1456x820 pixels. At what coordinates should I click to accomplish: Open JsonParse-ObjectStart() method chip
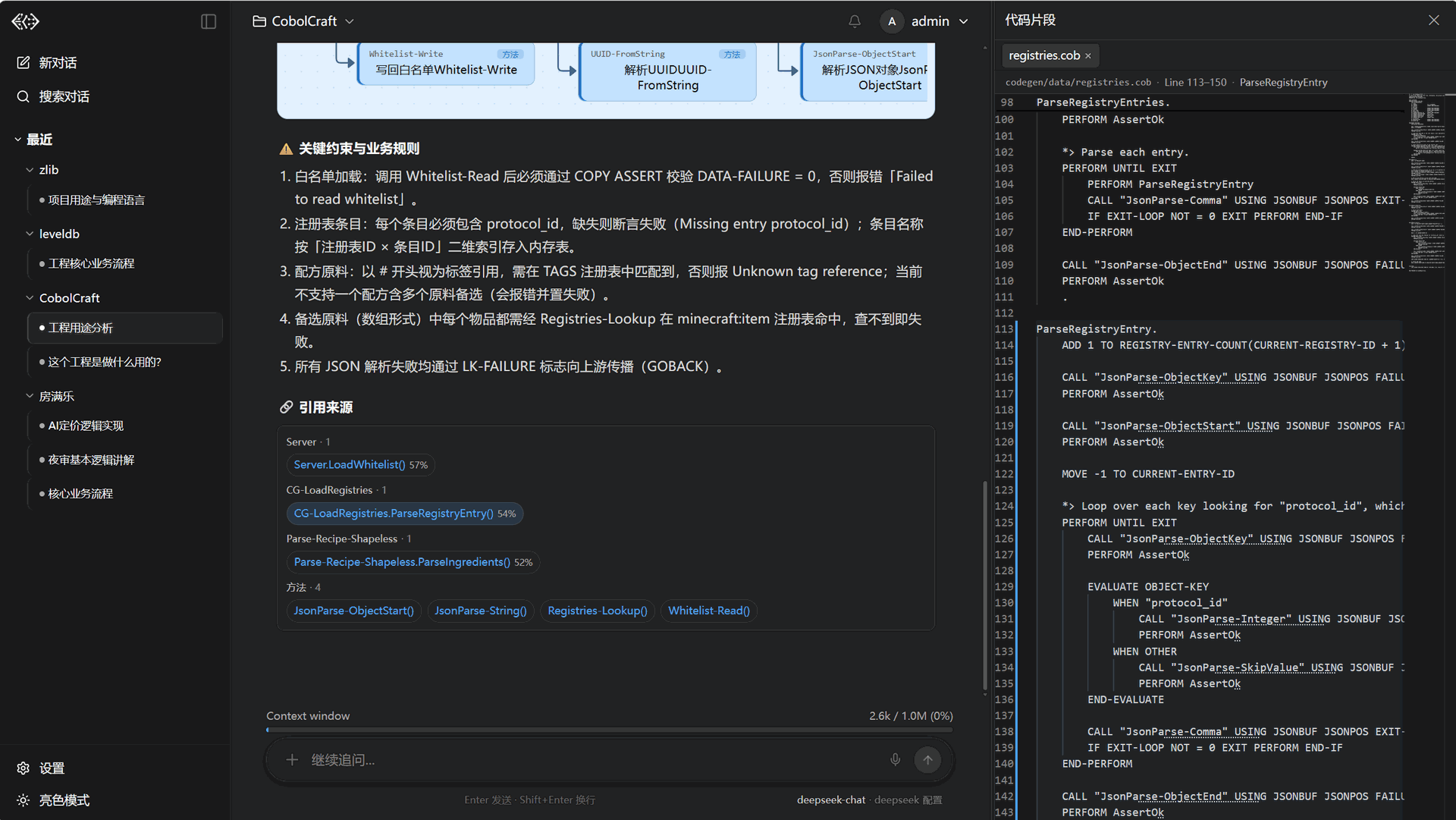click(x=353, y=611)
